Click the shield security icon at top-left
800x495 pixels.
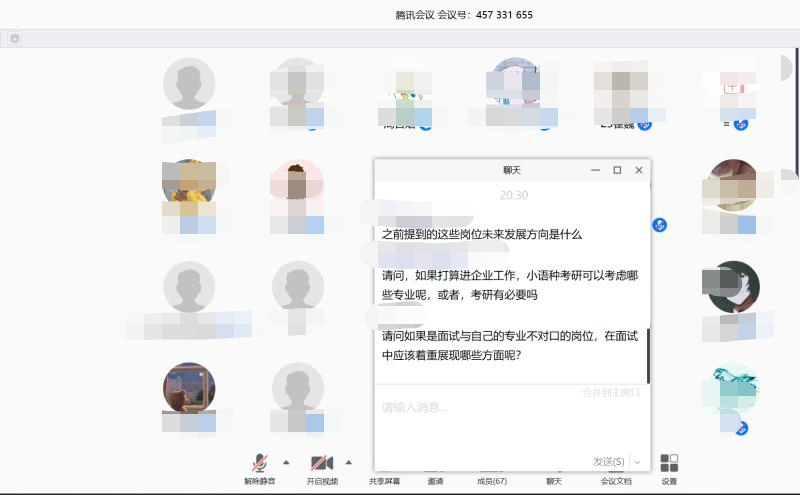point(14,38)
